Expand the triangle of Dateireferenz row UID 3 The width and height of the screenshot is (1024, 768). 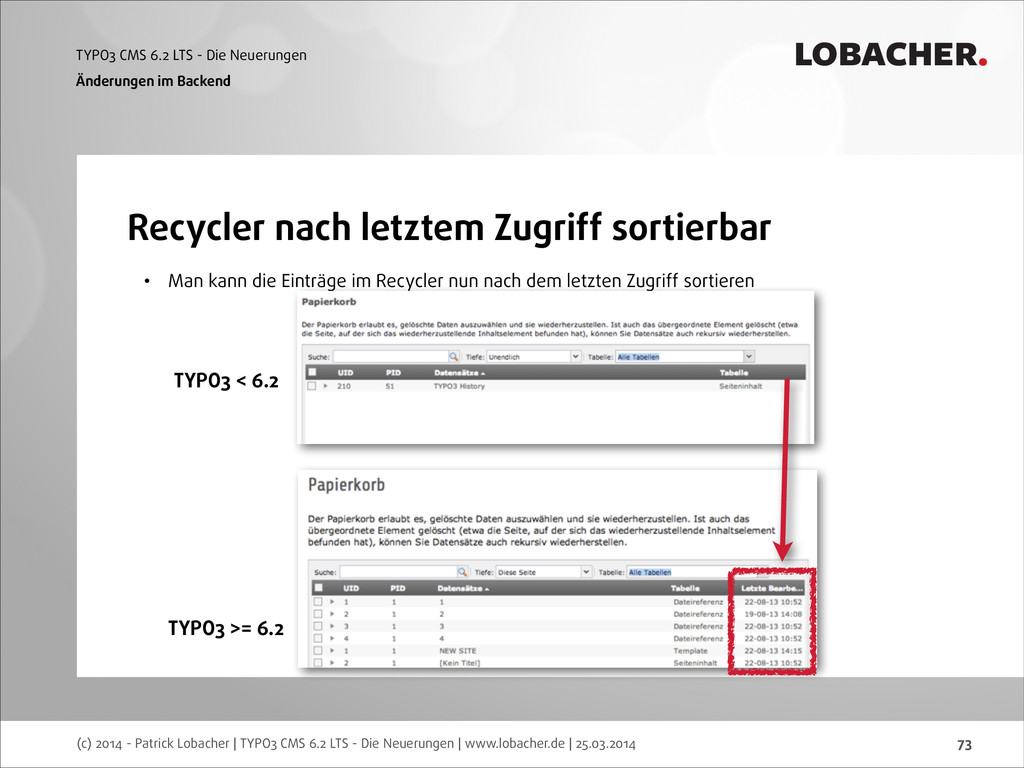[x=332, y=626]
